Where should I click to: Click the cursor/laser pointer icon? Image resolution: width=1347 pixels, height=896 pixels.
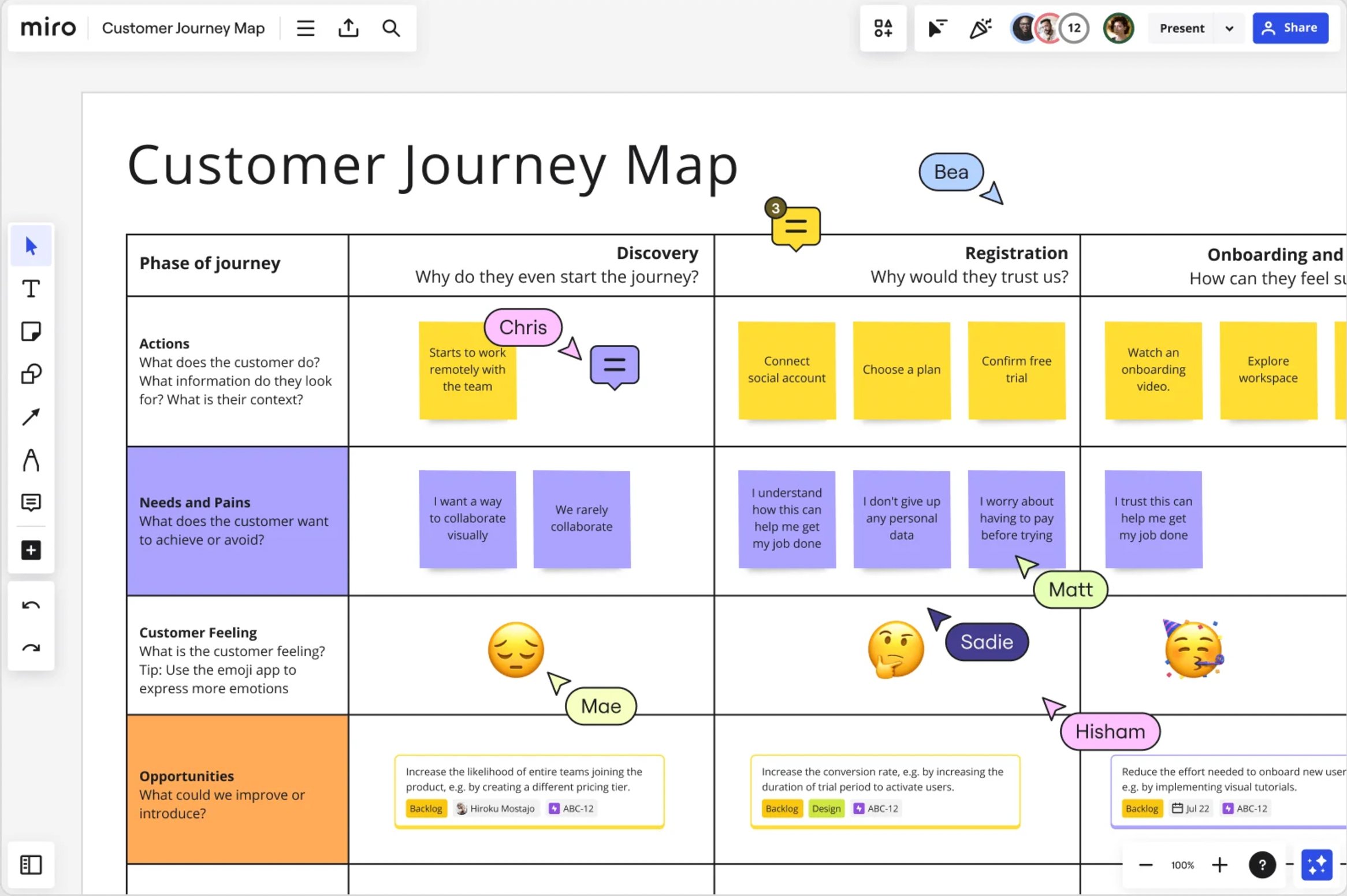coord(937,27)
